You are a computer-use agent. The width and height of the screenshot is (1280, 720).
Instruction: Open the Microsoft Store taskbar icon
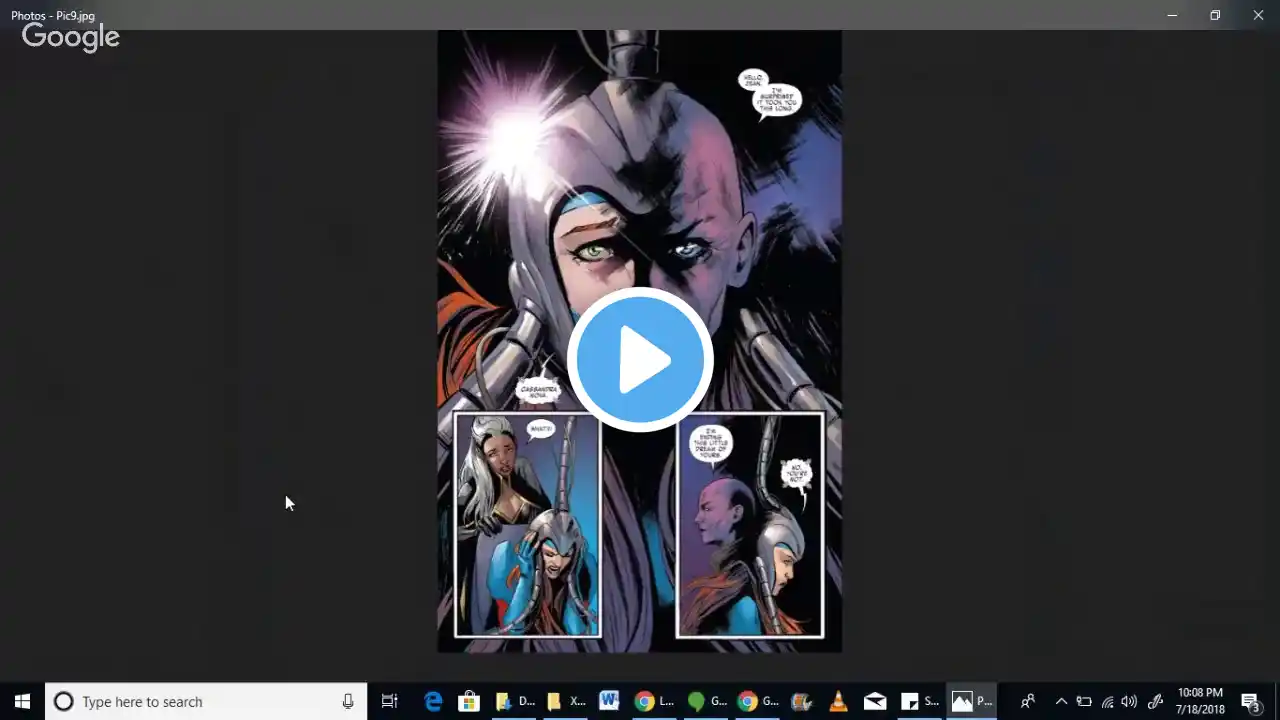click(x=468, y=702)
